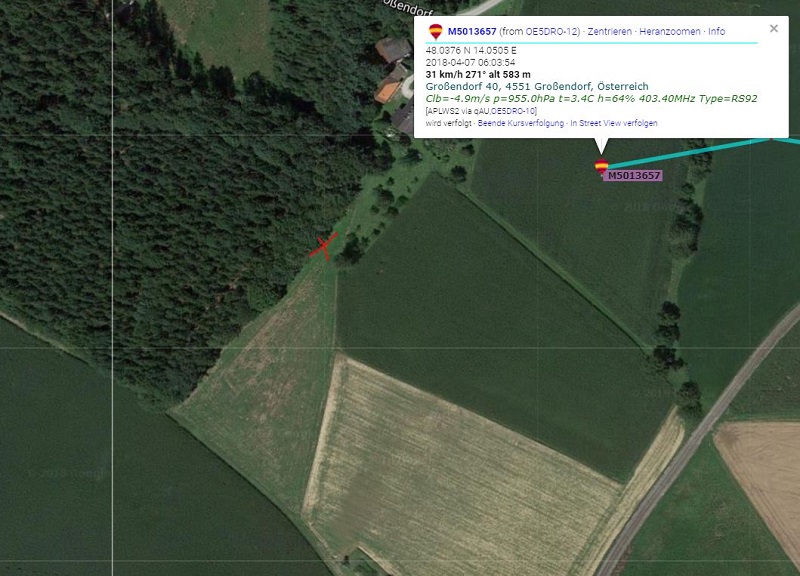Click the 2018-04-07 06:03:54 timestamp
The image size is (800, 576).
(470, 63)
